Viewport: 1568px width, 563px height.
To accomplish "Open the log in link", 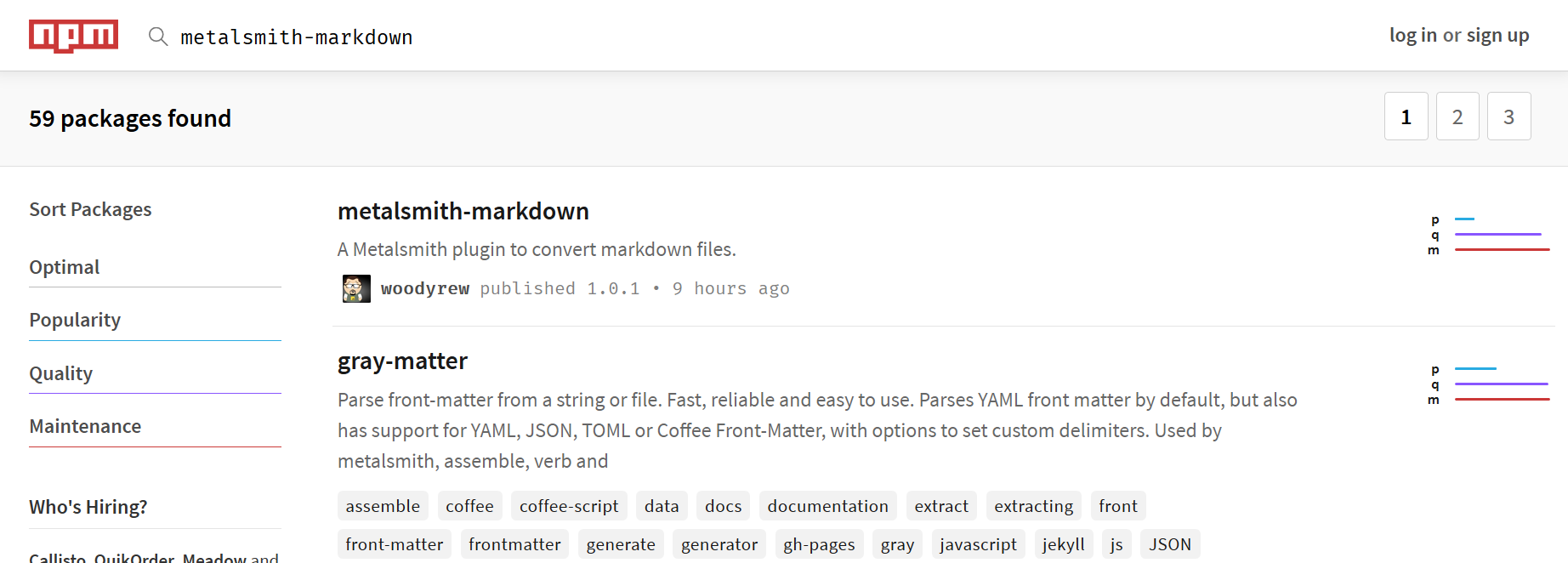I will 1412,36.
